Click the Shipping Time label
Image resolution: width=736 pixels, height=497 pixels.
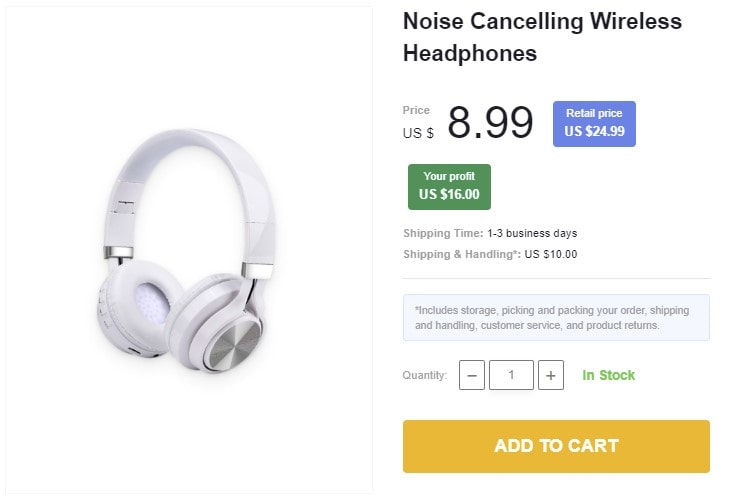point(443,233)
